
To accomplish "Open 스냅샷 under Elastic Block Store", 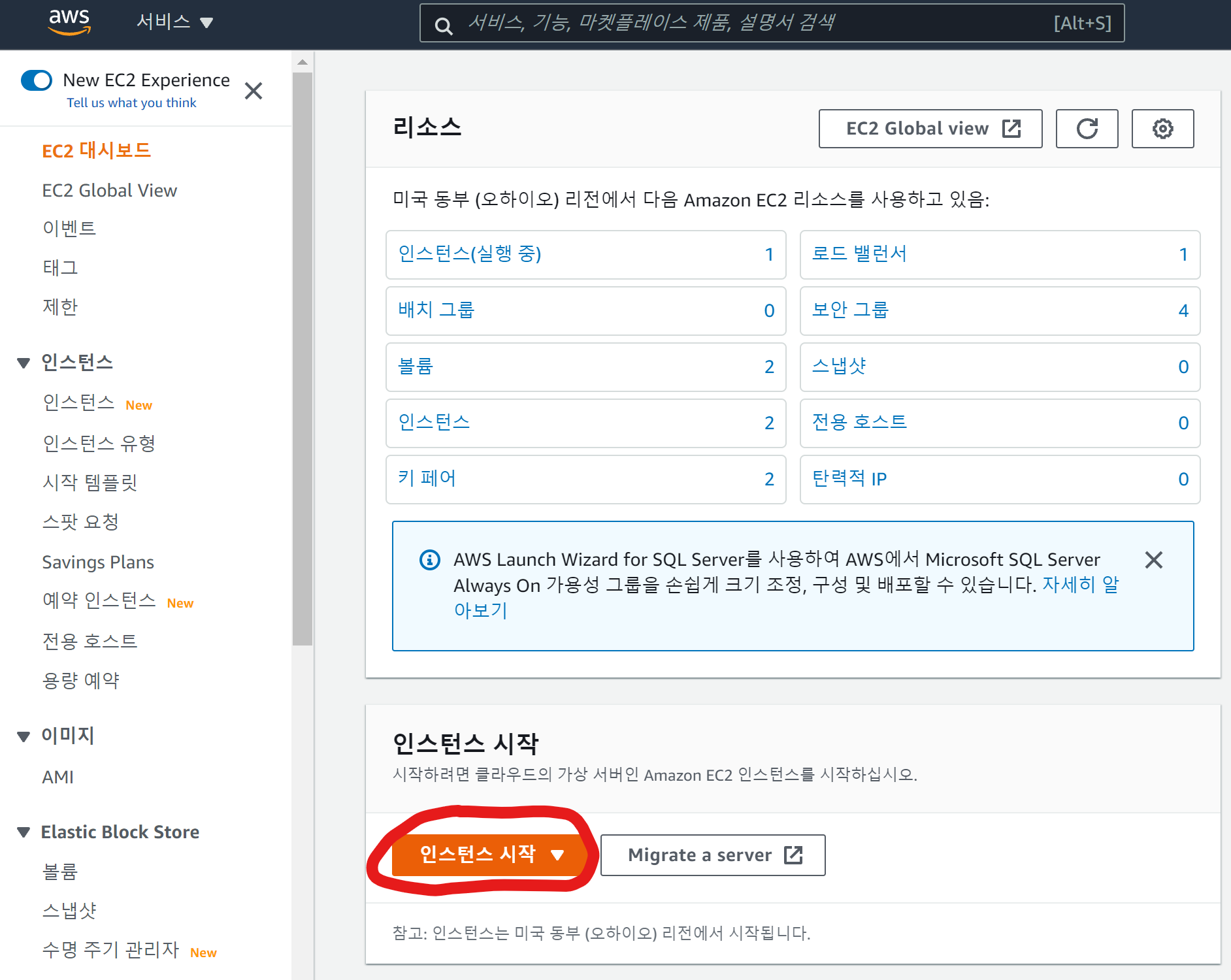I will point(69,910).
